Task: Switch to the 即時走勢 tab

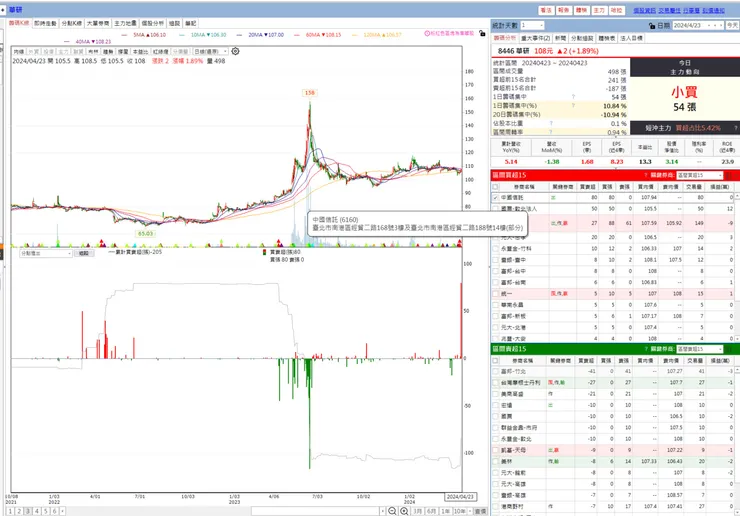Action: (45, 23)
